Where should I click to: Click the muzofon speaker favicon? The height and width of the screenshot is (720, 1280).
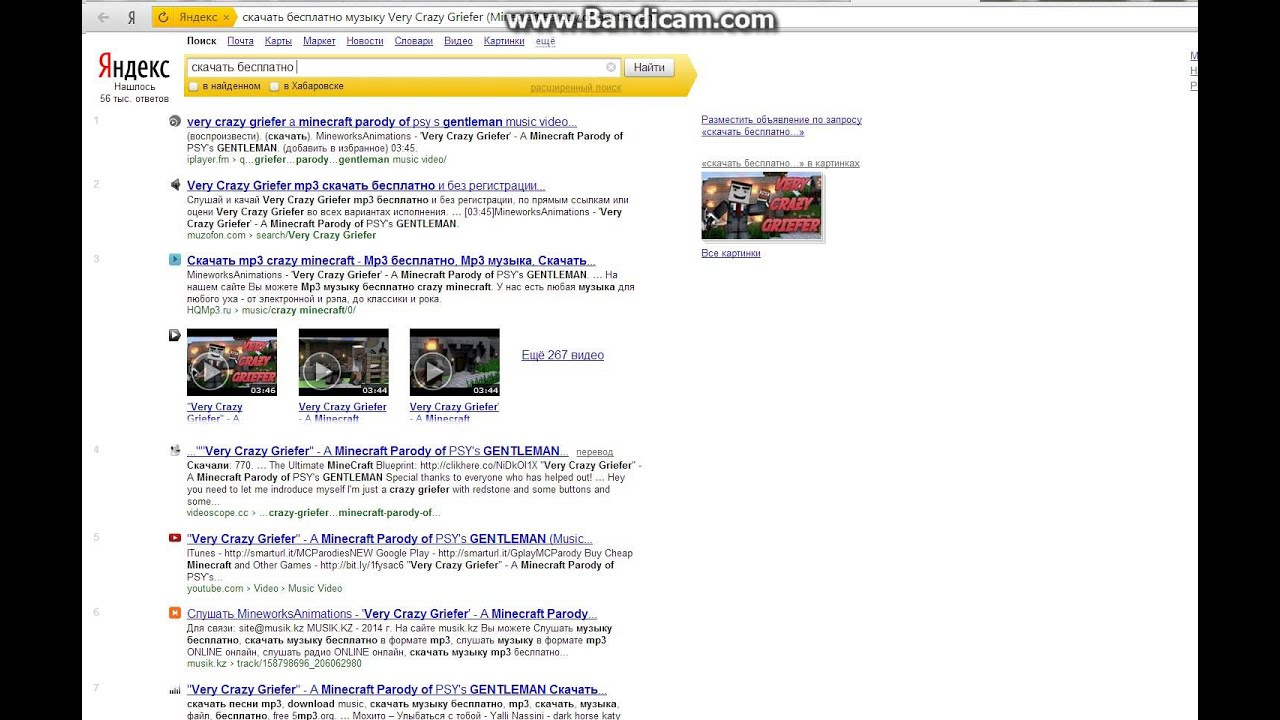pyautogui.click(x=175, y=185)
